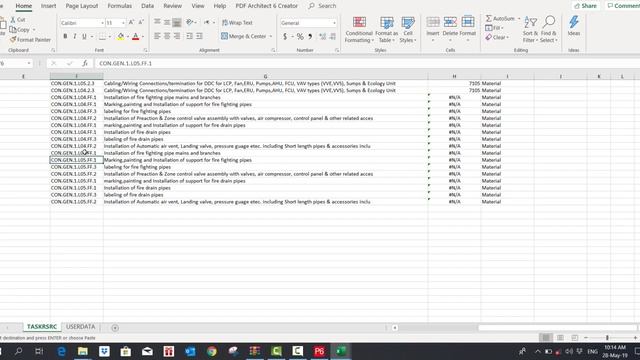Apply the red font color
Image resolution: width=640 pixels, height=360 pixels.
click(136, 36)
